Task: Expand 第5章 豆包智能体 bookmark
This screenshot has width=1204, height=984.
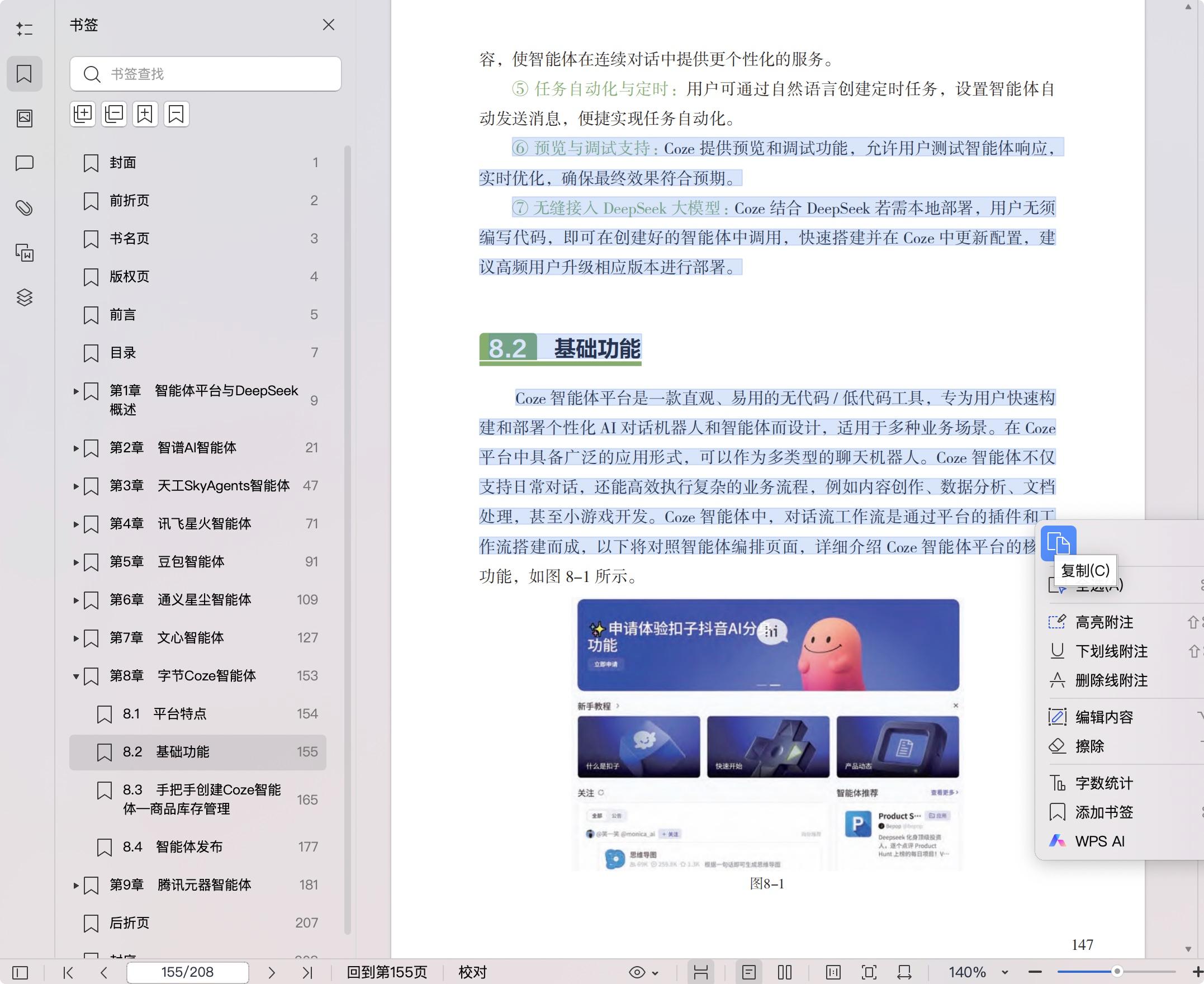Action: [76, 562]
